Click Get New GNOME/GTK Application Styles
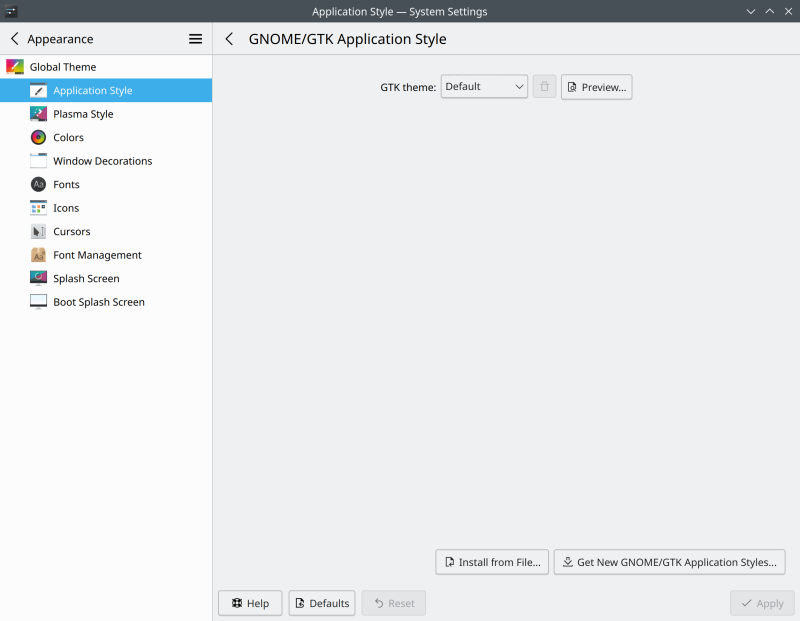 (x=669, y=562)
